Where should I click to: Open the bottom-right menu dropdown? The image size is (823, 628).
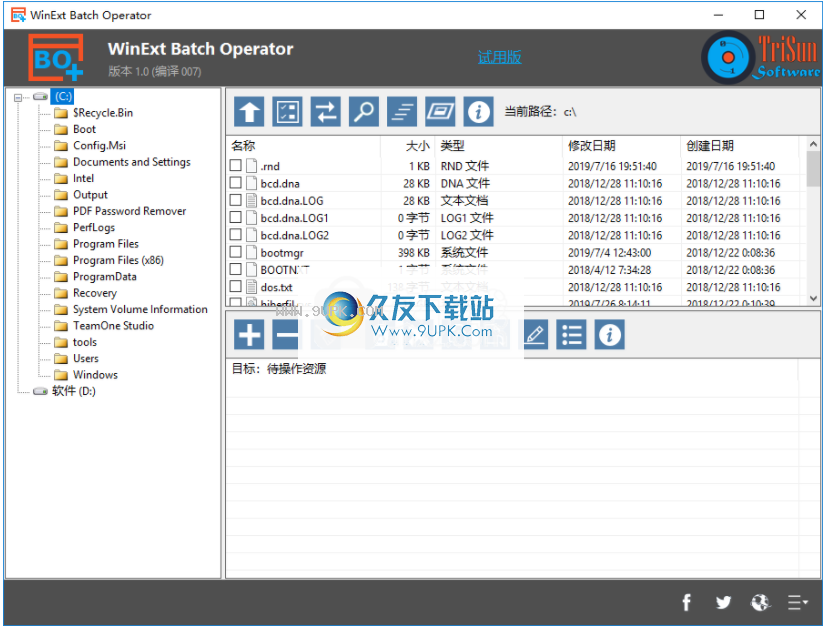(797, 602)
